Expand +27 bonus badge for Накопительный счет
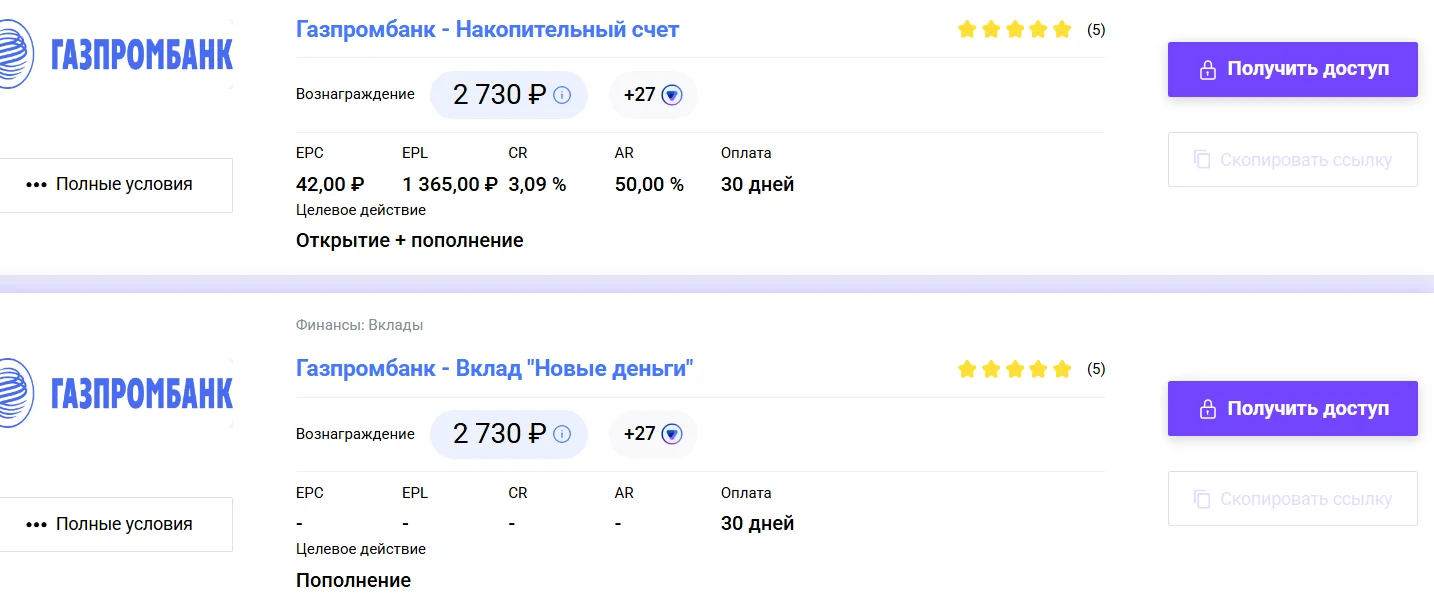The image size is (1434, 601). point(653,95)
